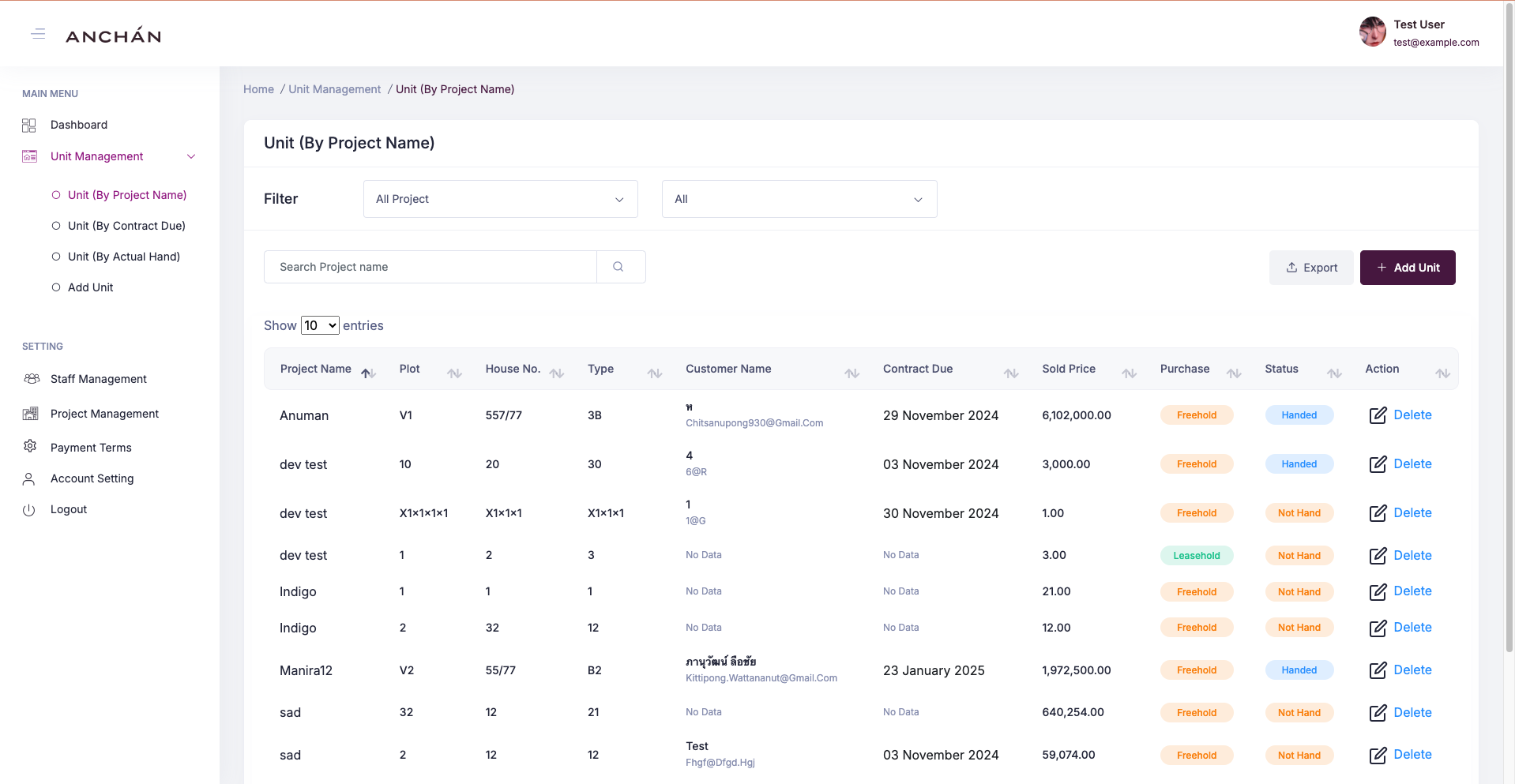Sort by House No. column arrows
The width and height of the screenshot is (1515, 784).
tap(557, 373)
